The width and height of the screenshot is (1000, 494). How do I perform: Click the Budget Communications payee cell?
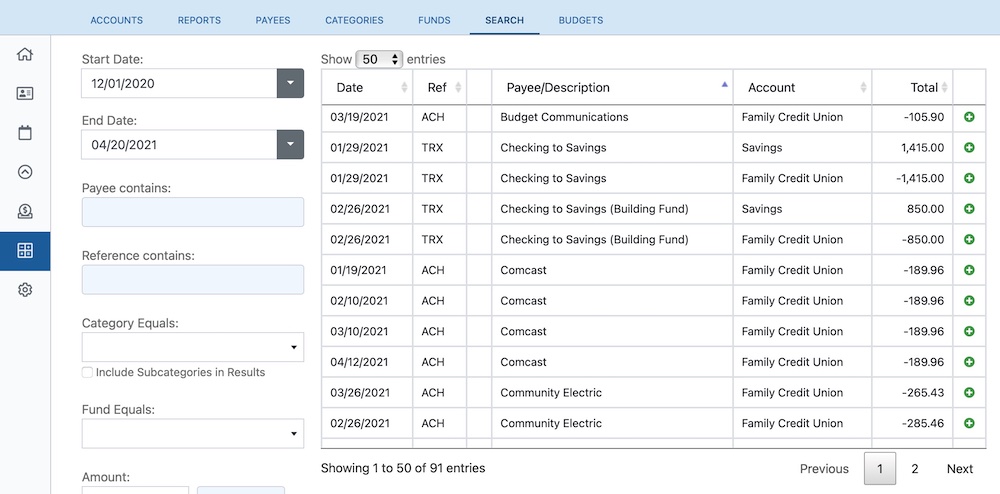(612, 117)
